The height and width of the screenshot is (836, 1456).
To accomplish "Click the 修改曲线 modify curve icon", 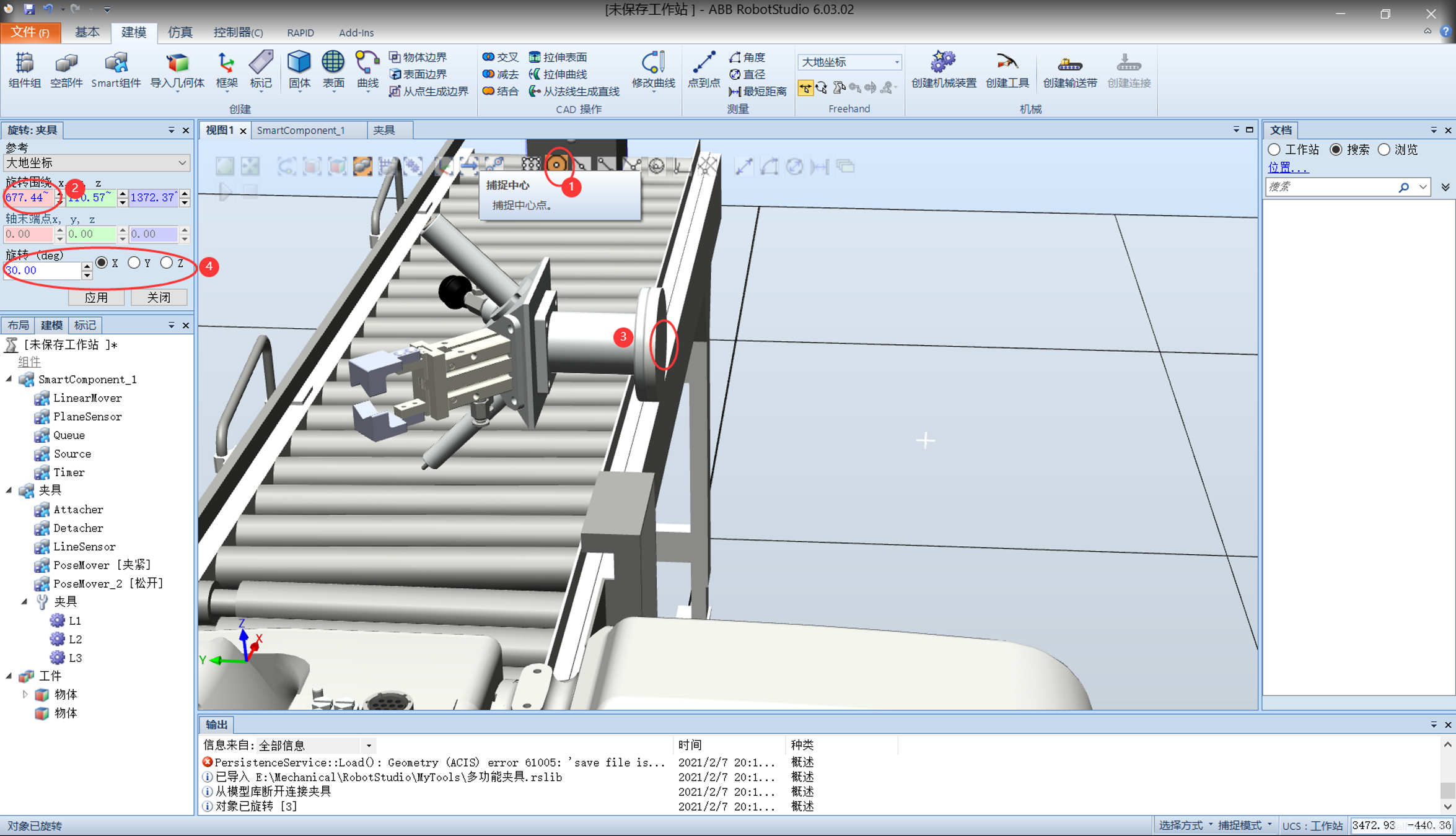I will [x=653, y=63].
